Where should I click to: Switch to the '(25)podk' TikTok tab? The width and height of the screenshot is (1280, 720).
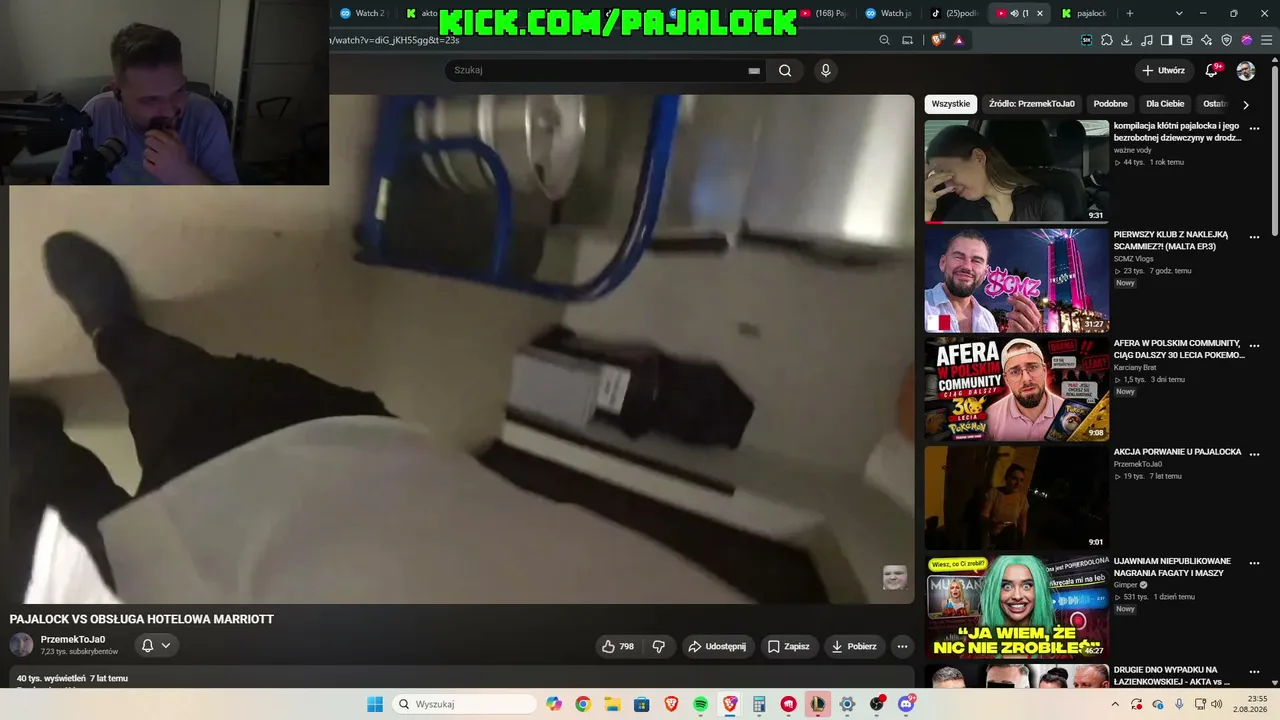pyautogui.click(x=955, y=13)
